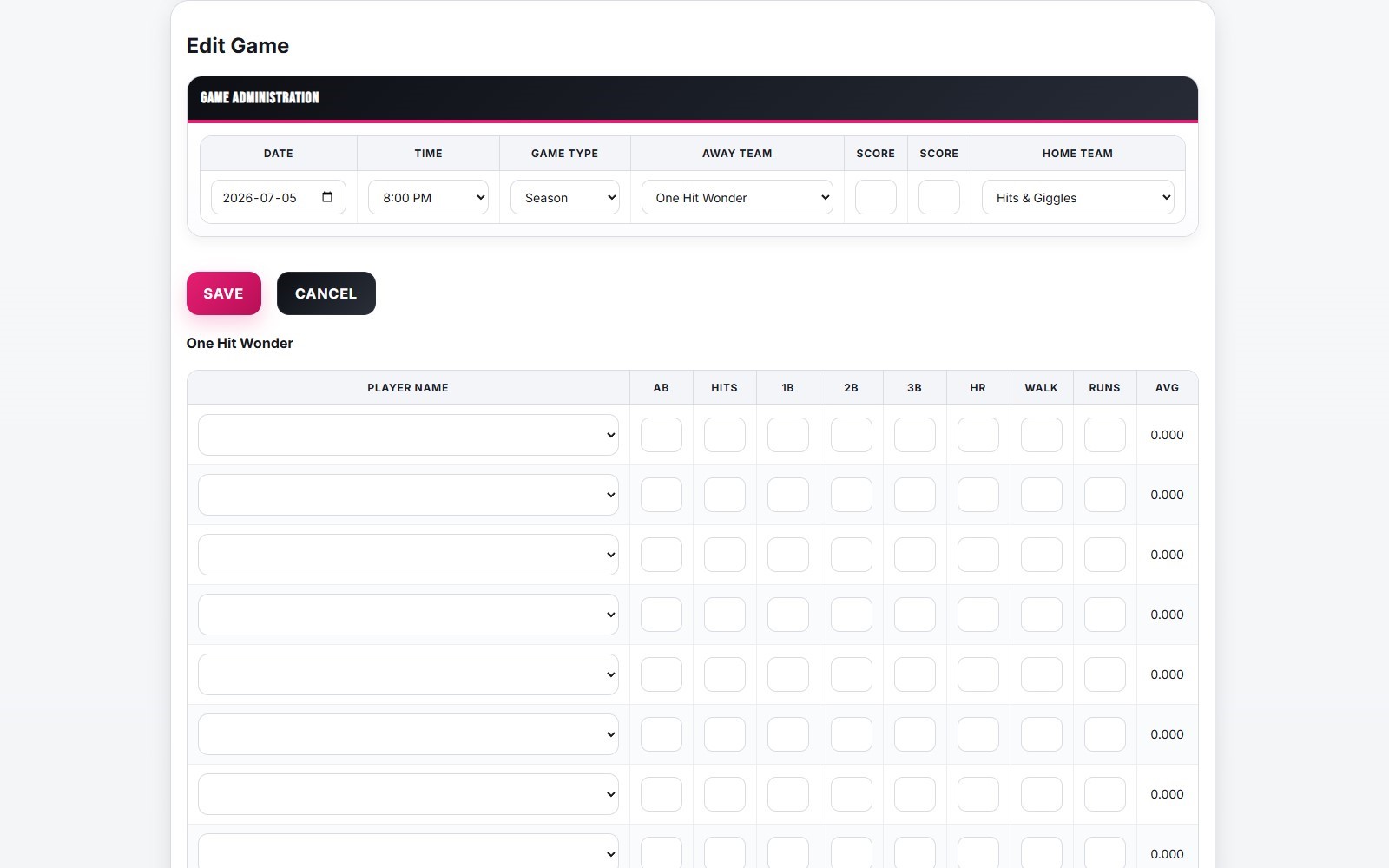Click the AWAY TEAM column header

tap(737, 154)
